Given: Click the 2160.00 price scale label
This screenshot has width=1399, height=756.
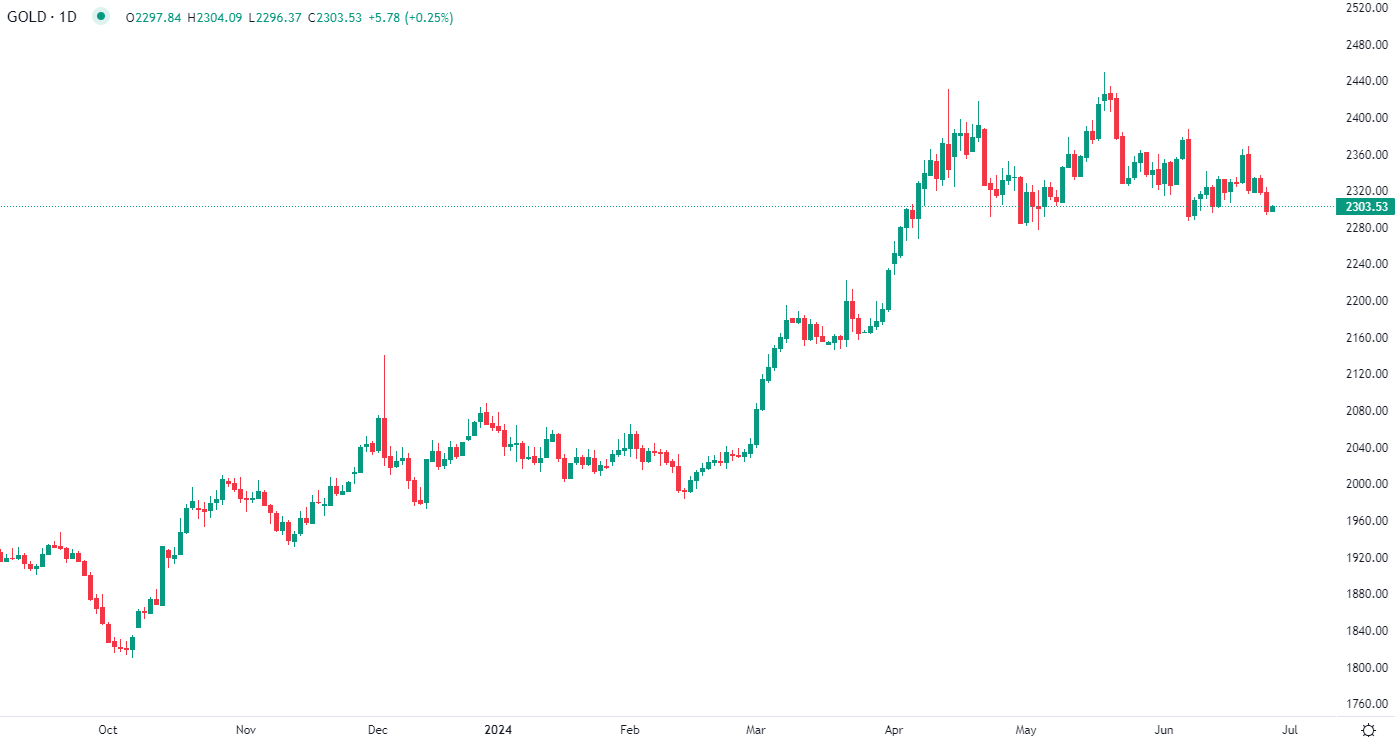Looking at the screenshot, I should click(x=1366, y=338).
